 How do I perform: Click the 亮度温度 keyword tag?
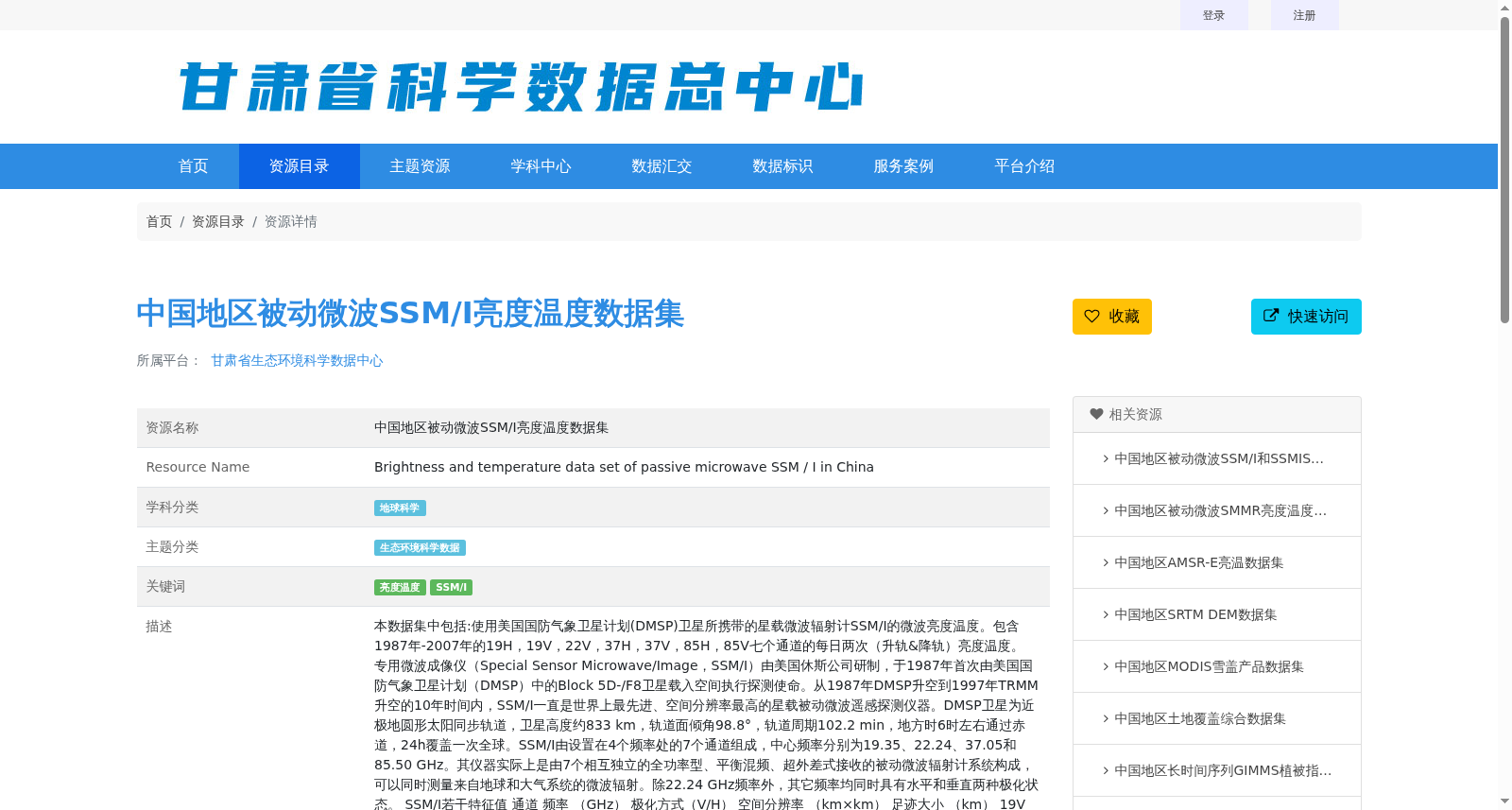point(400,588)
